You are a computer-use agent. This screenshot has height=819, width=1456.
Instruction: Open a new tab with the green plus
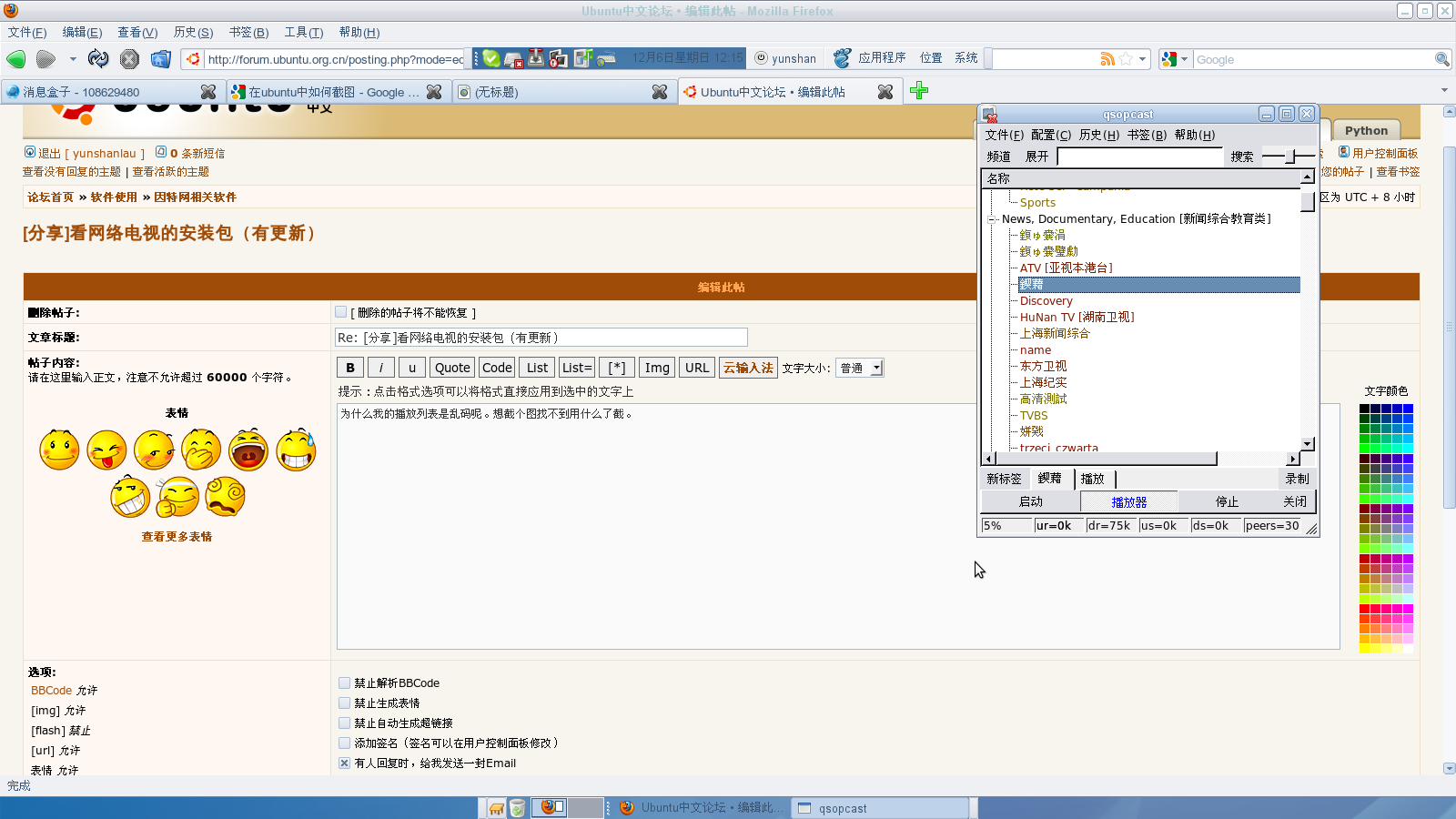(x=919, y=91)
